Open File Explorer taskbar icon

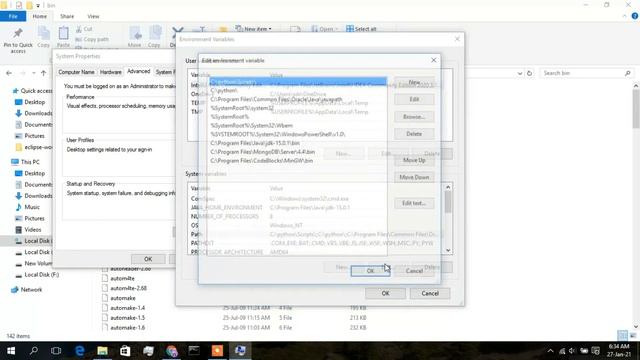coord(102,351)
